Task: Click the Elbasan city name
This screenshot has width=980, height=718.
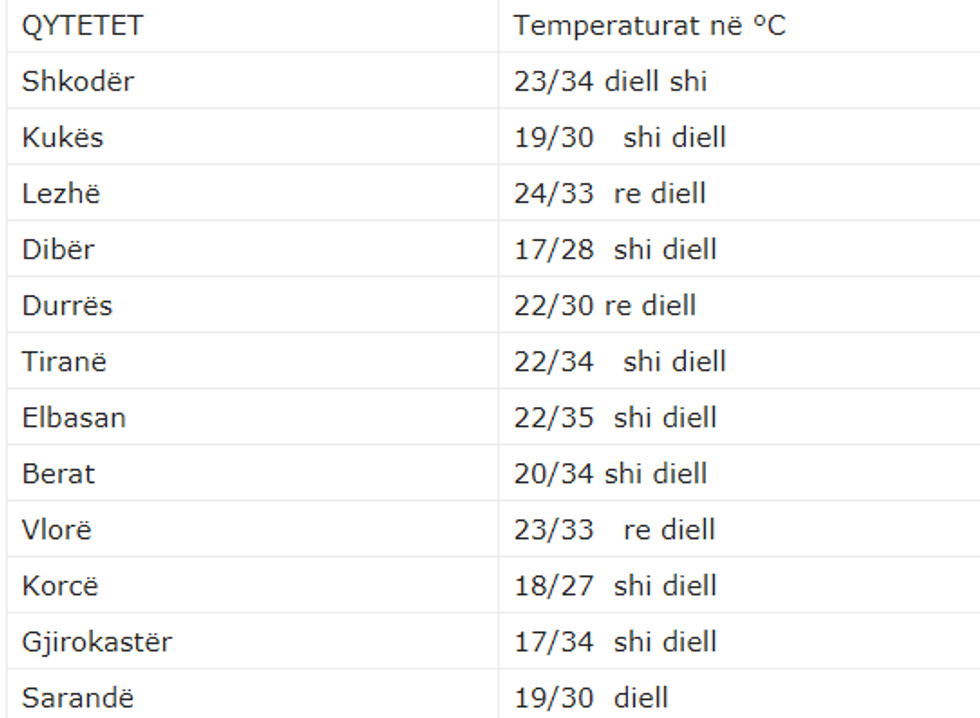Action: coord(74,417)
